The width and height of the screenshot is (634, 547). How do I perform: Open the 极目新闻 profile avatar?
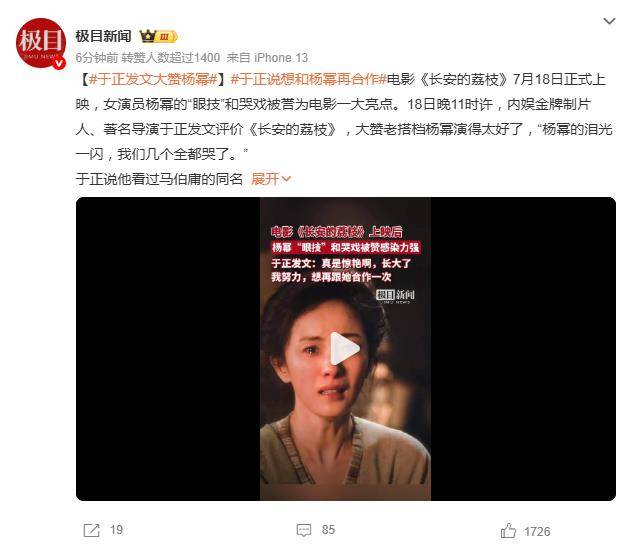pos(40,42)
